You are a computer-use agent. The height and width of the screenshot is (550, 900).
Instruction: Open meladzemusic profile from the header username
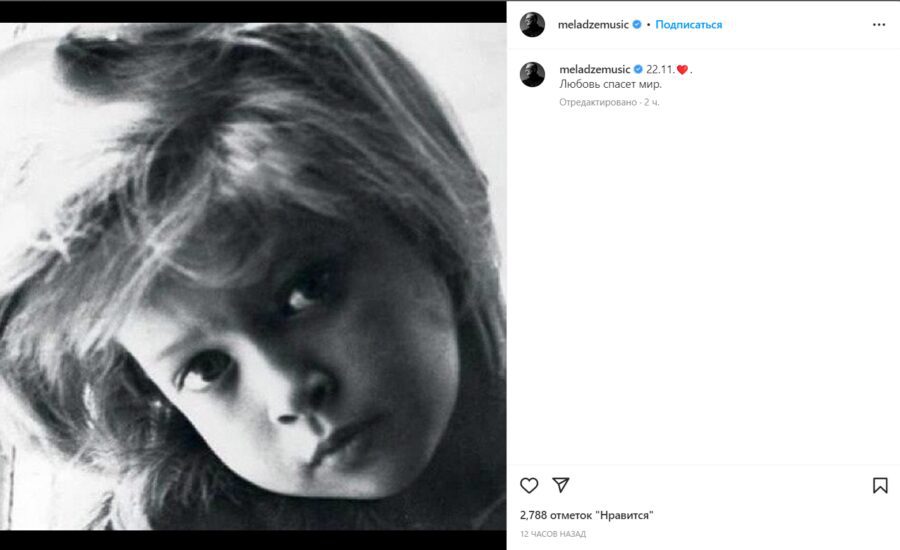click(x=594, y=24)
